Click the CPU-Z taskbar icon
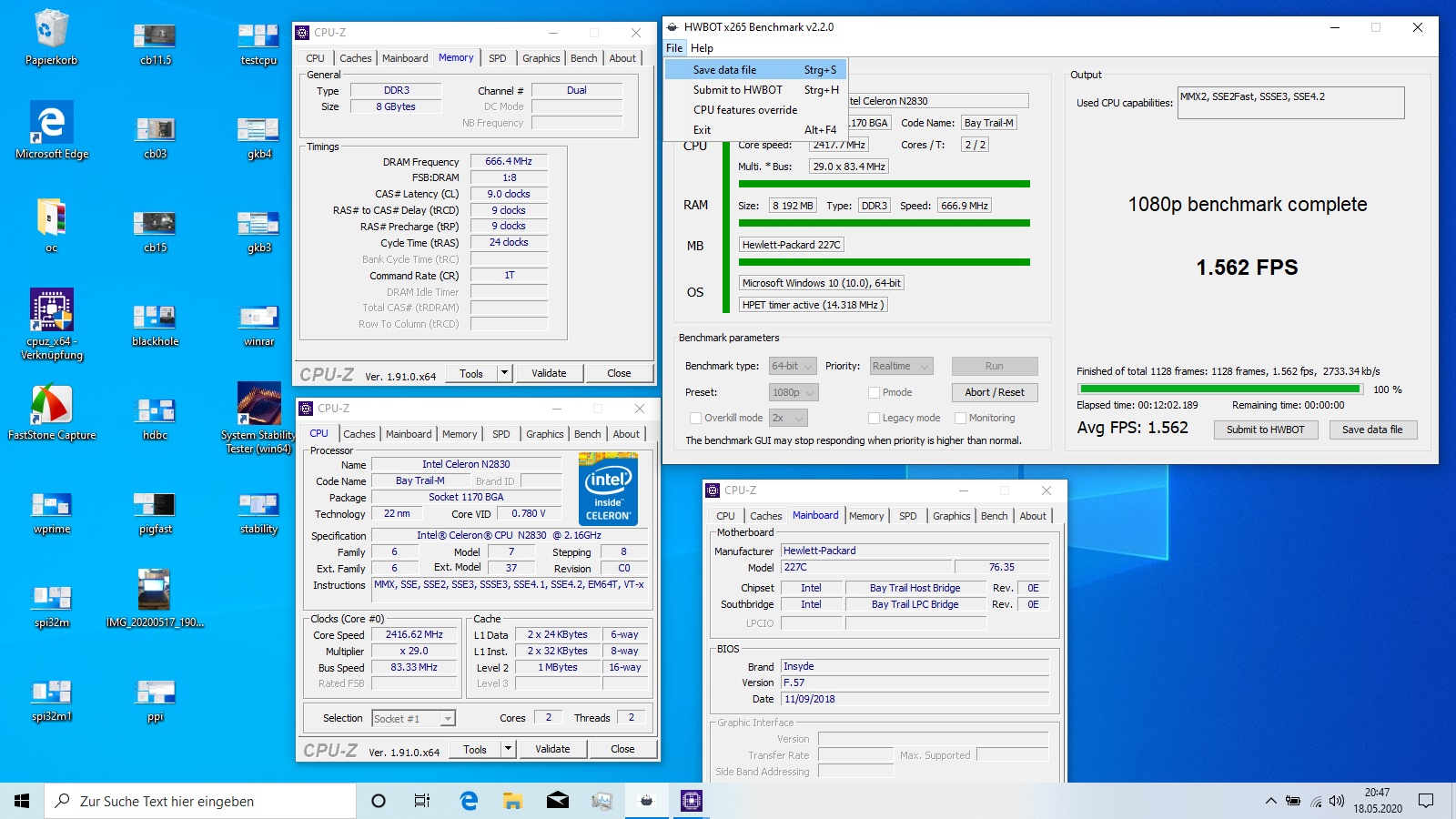The image size is (1456, 819). (x=692, y=801)
